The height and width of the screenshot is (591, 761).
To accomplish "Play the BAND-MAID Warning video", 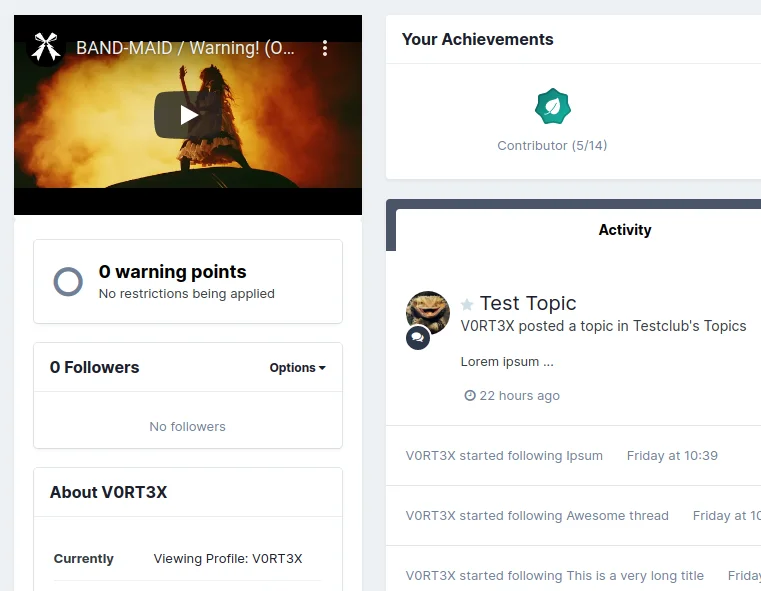I will pyautogui.click(x=188, y=115).
